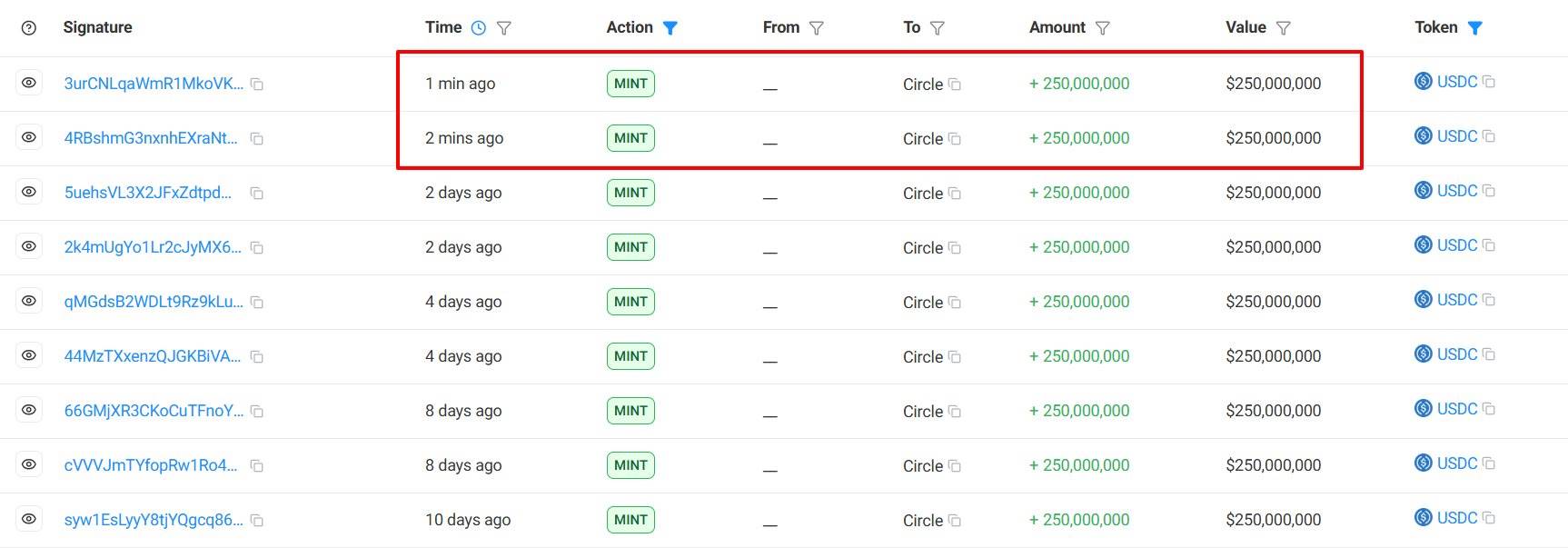This screenshot has width=1568, height=548.
Task: Copy the 3urCNLqaWmR1MkoVK signature
Action: [257, 85]
